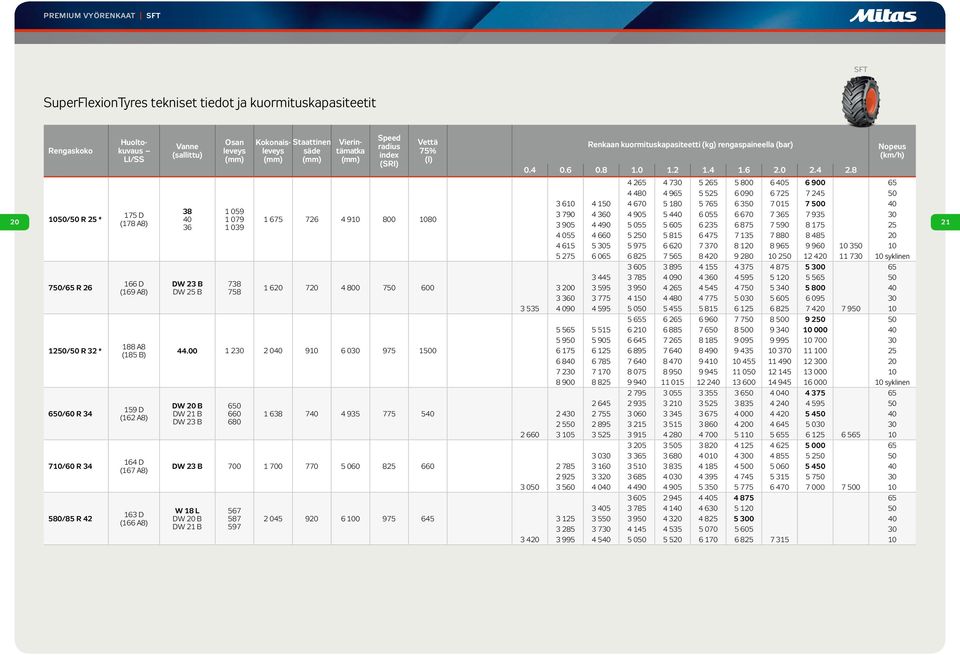This screenshot has width=960, height=655.
Task: Select tyre size '580/85 R 42'
Action: 70,518
